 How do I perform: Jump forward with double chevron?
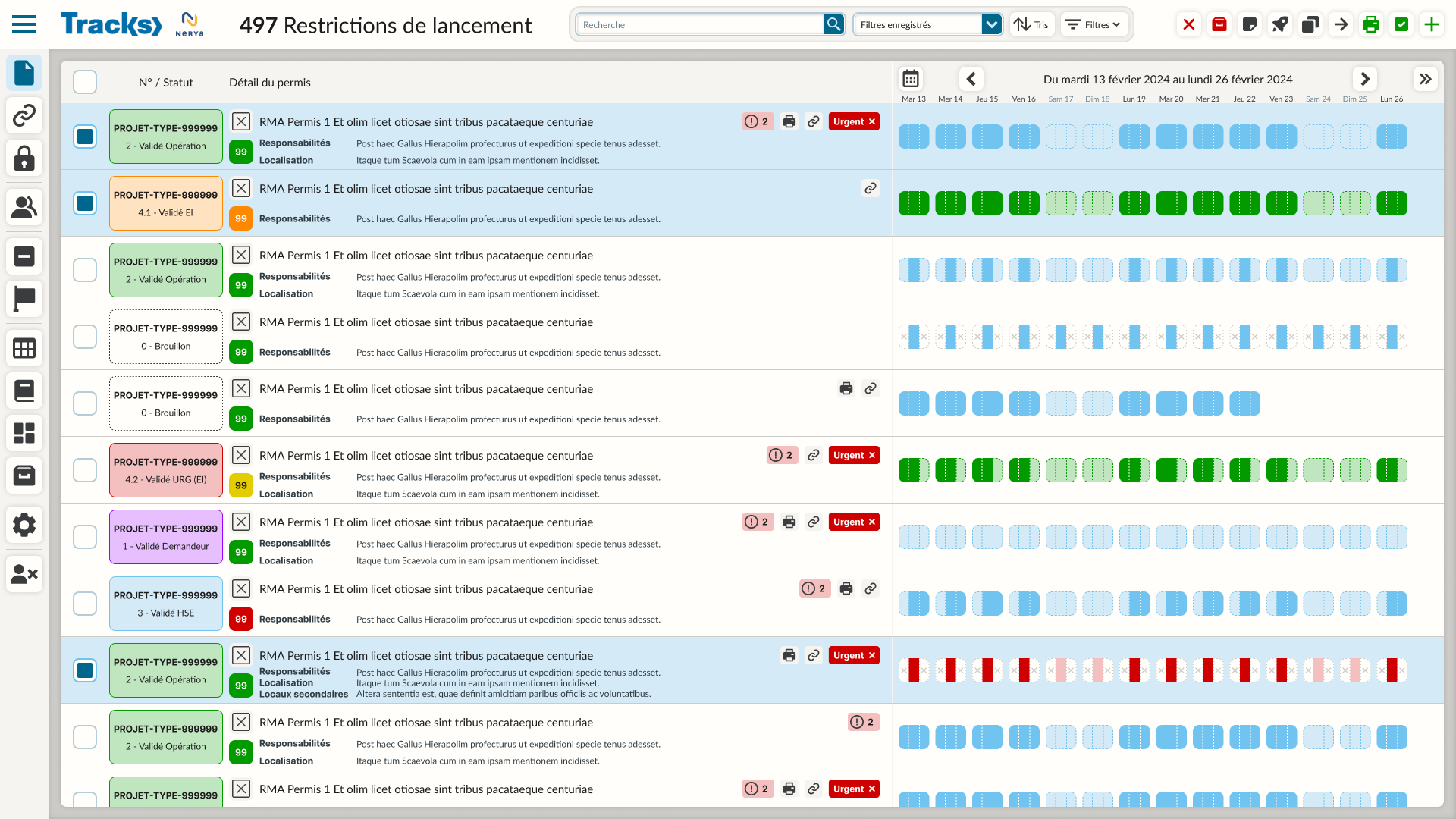coord(1426,79)
